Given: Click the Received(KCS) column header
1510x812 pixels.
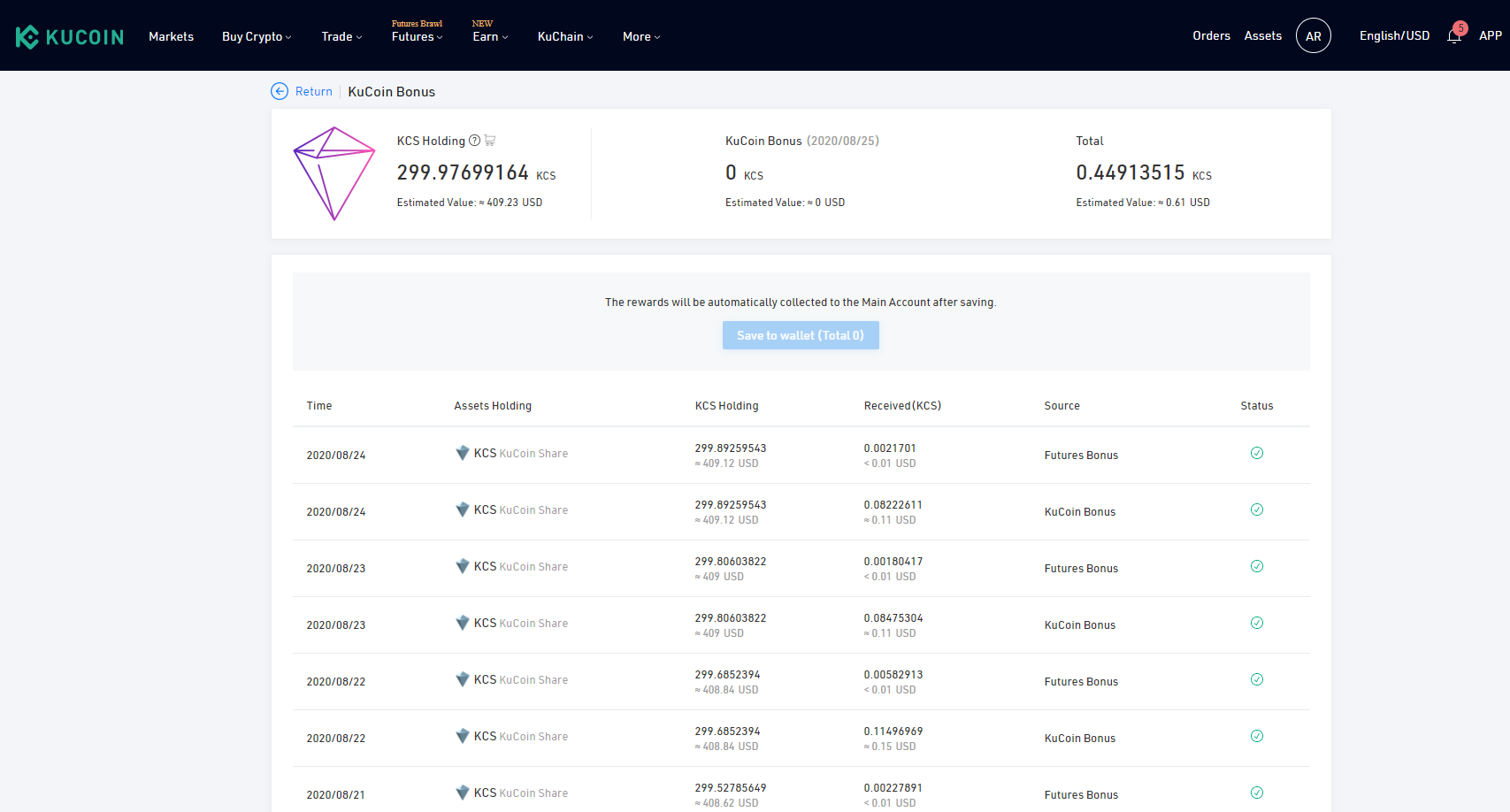Looking at the screenshot, I should point(902,405).
